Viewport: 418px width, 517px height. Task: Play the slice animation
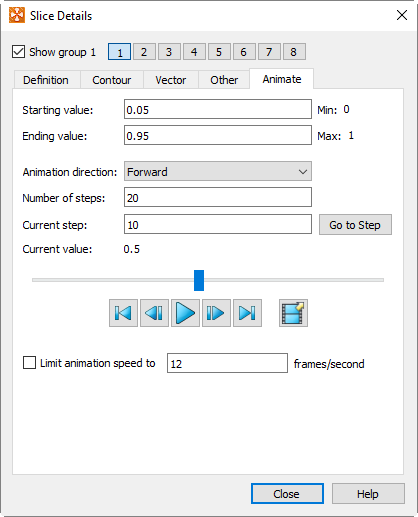185,313
